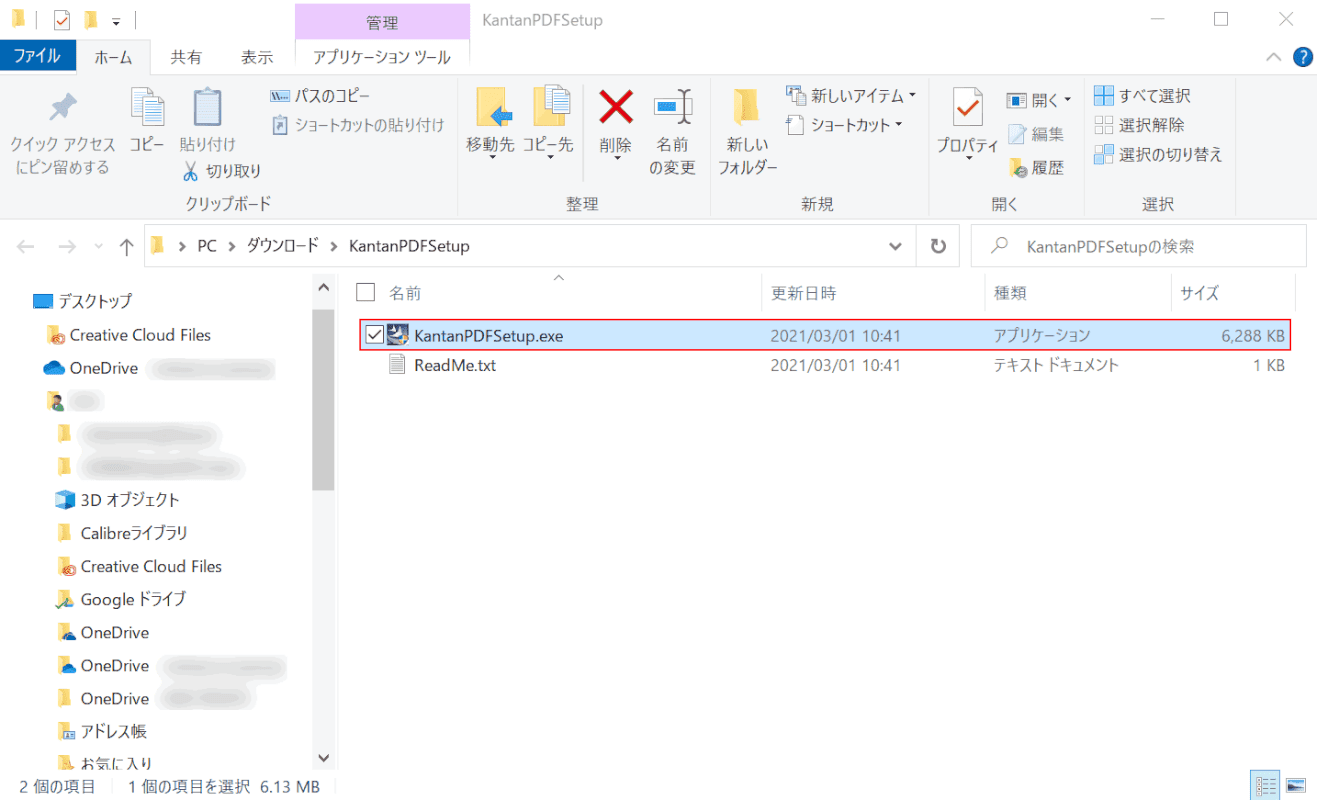Click the Cut (切り取り) scissors button

coord(222,171)
